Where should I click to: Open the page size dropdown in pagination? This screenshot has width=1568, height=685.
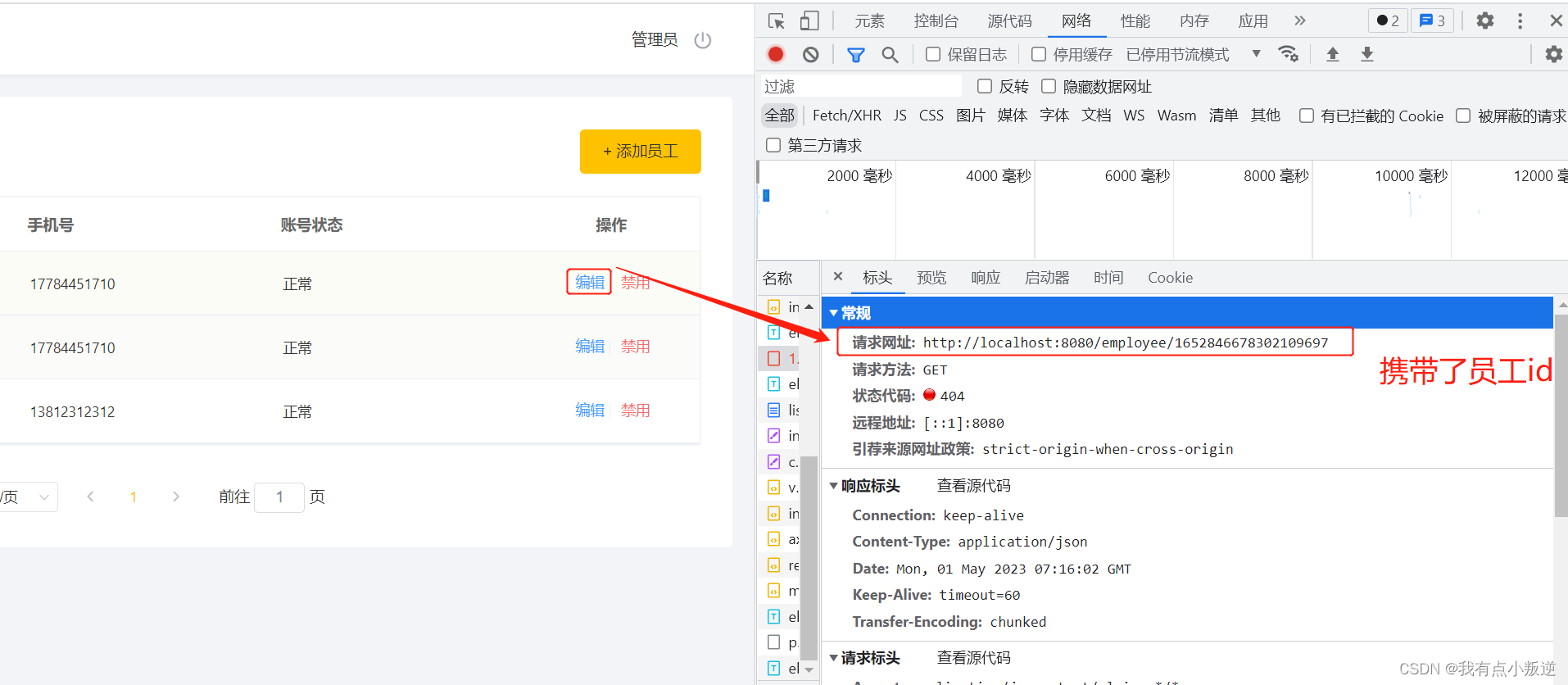click(29, 497)
